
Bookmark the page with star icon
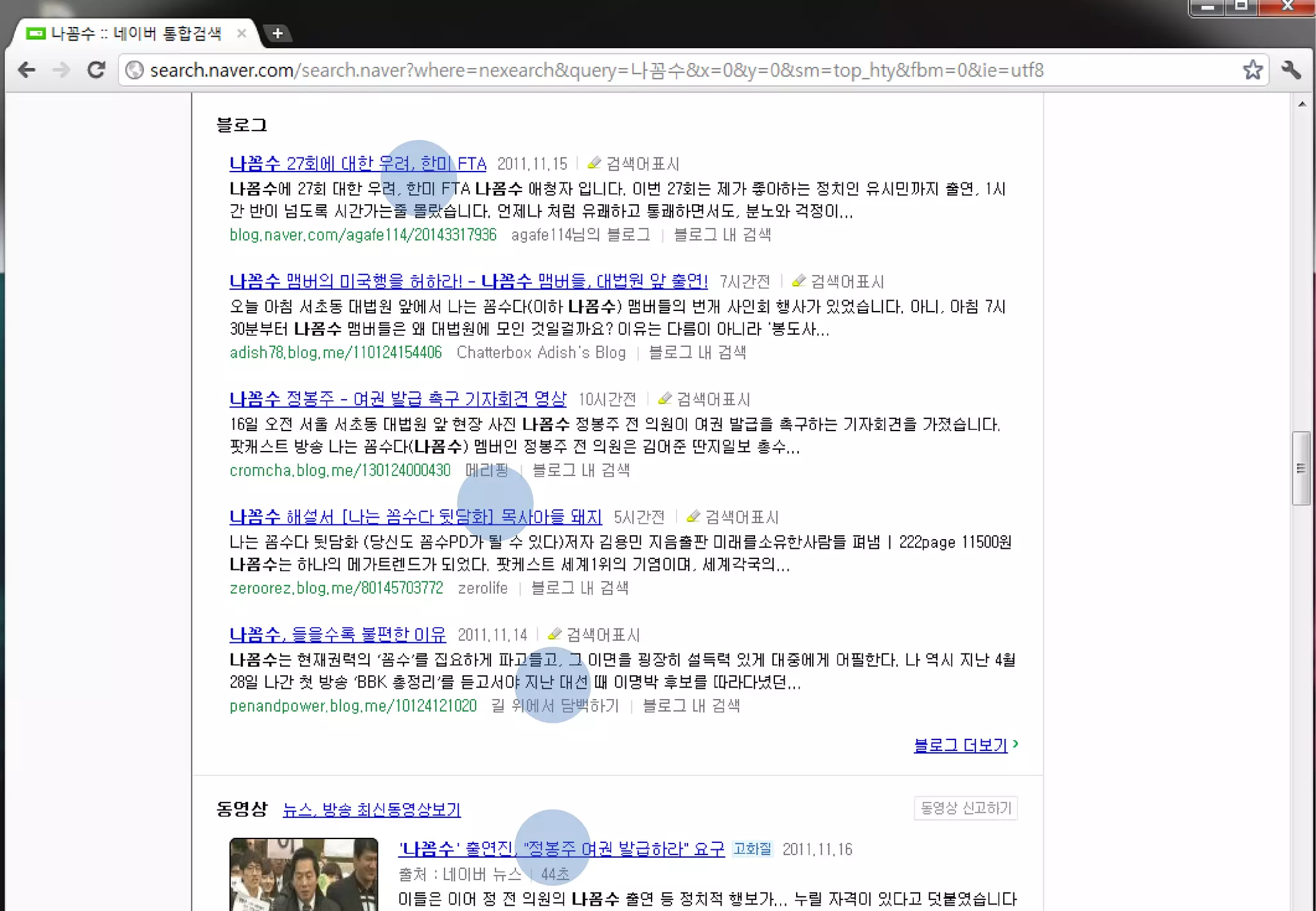point(1252,70)
